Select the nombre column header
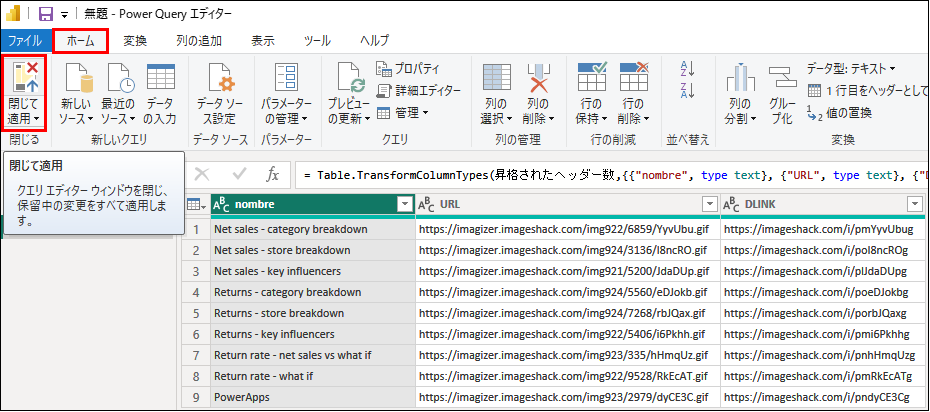This screenshot has width=930, height=412. [313, 205]
